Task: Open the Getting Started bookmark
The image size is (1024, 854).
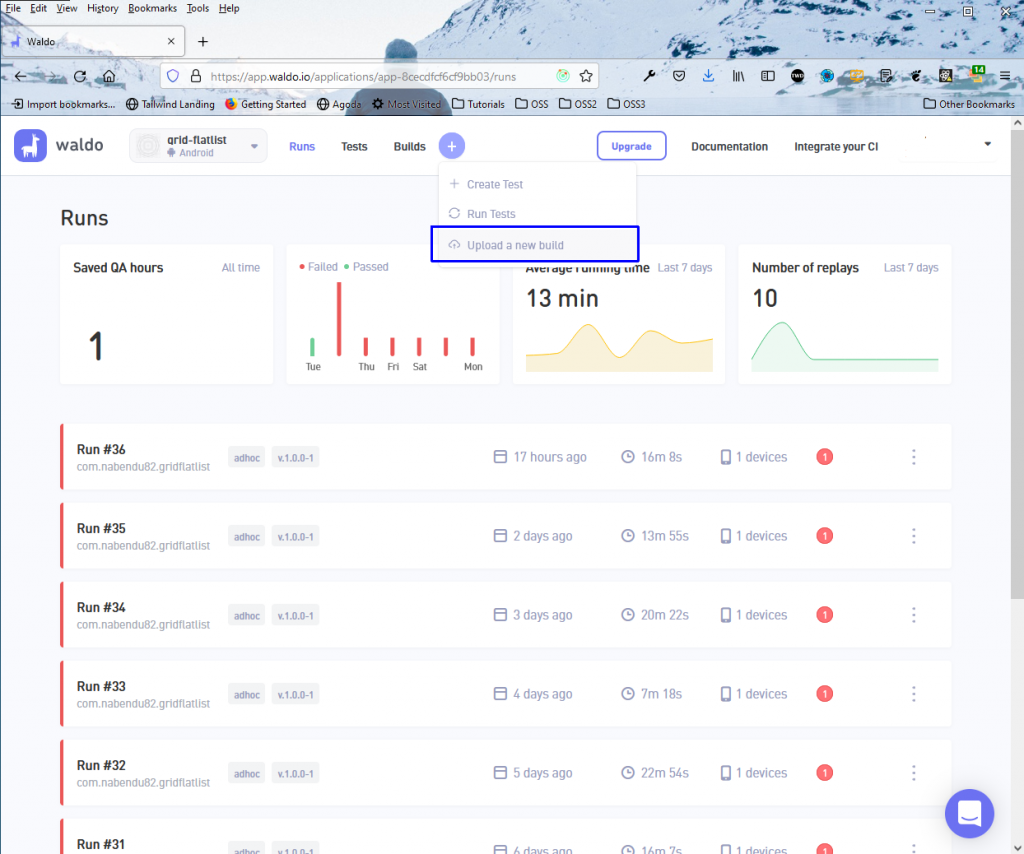Action: click(x=266, y=104)
